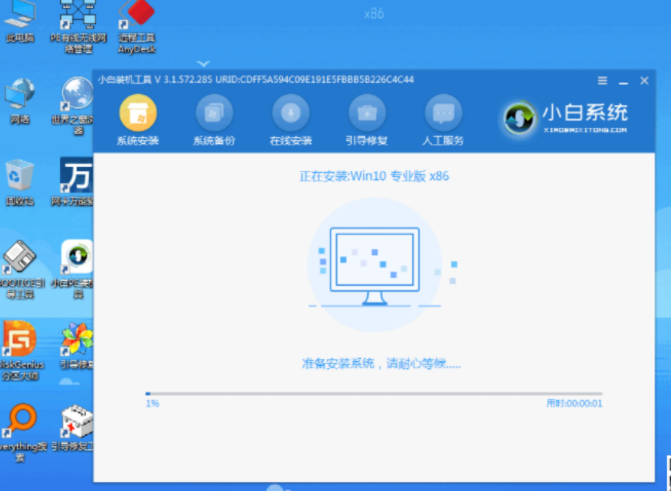671x491 pixels.
Task: Click the 用时:00:00:01 elapsed time text
Action: click(574, 403)
